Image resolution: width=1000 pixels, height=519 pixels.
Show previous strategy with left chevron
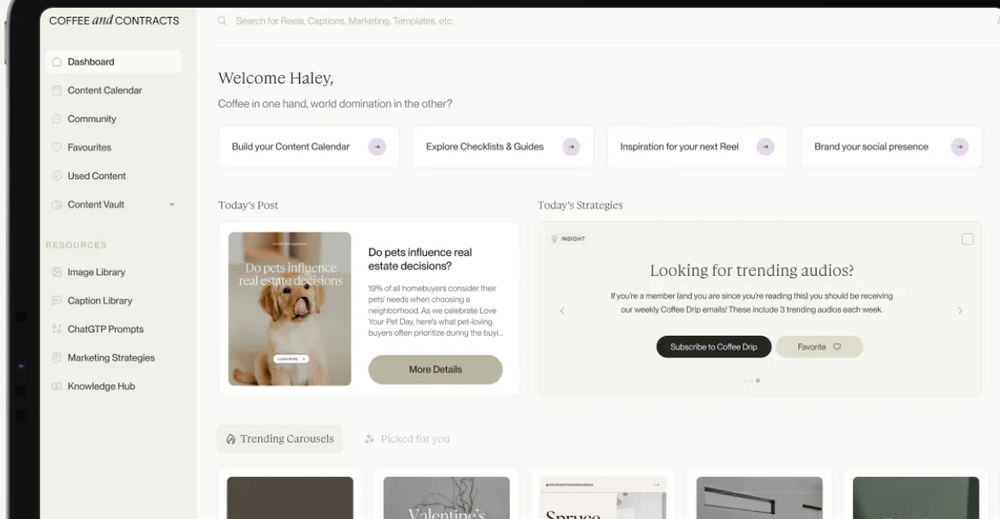562,311
